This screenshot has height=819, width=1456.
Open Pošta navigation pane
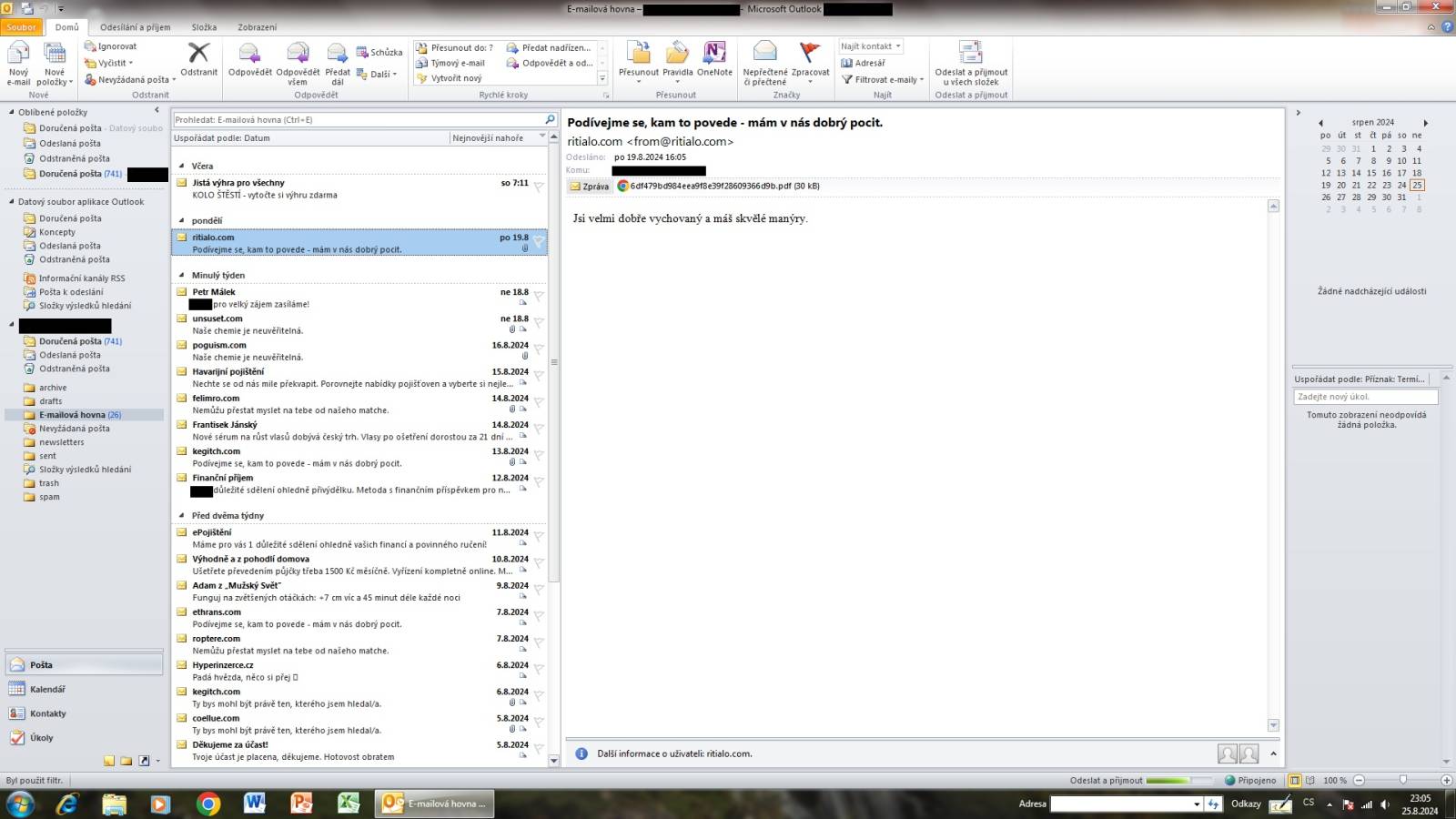[86, 665]
